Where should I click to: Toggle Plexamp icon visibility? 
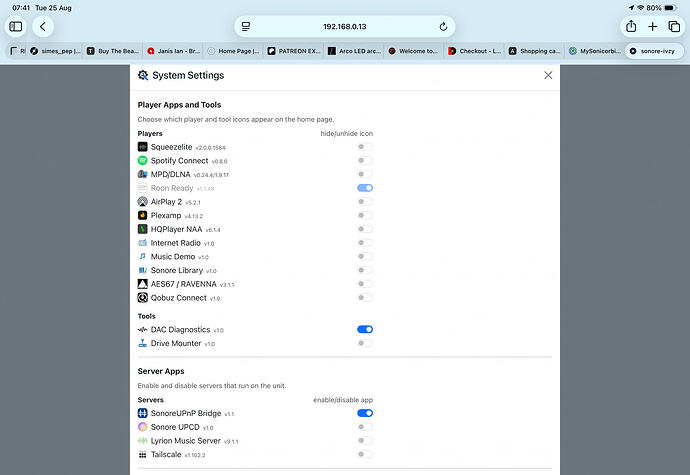[x=365, y=215]
